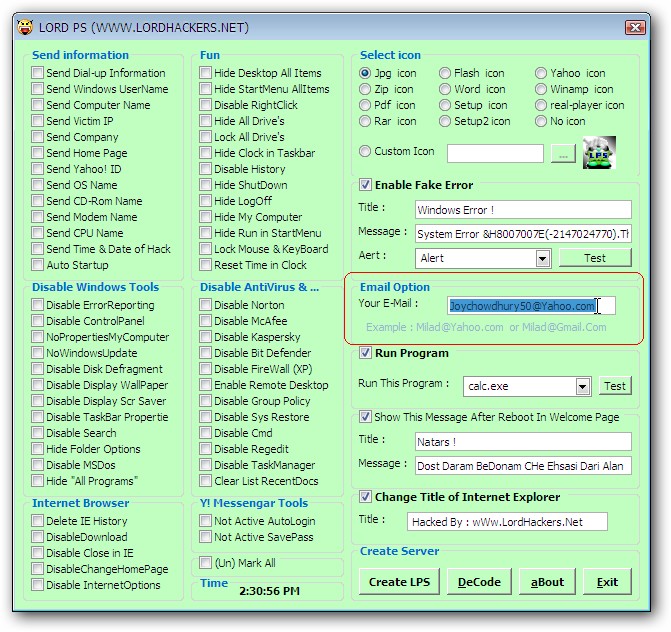Select the Custom Icon radio button
671x632 pixels.
point(365,152)
